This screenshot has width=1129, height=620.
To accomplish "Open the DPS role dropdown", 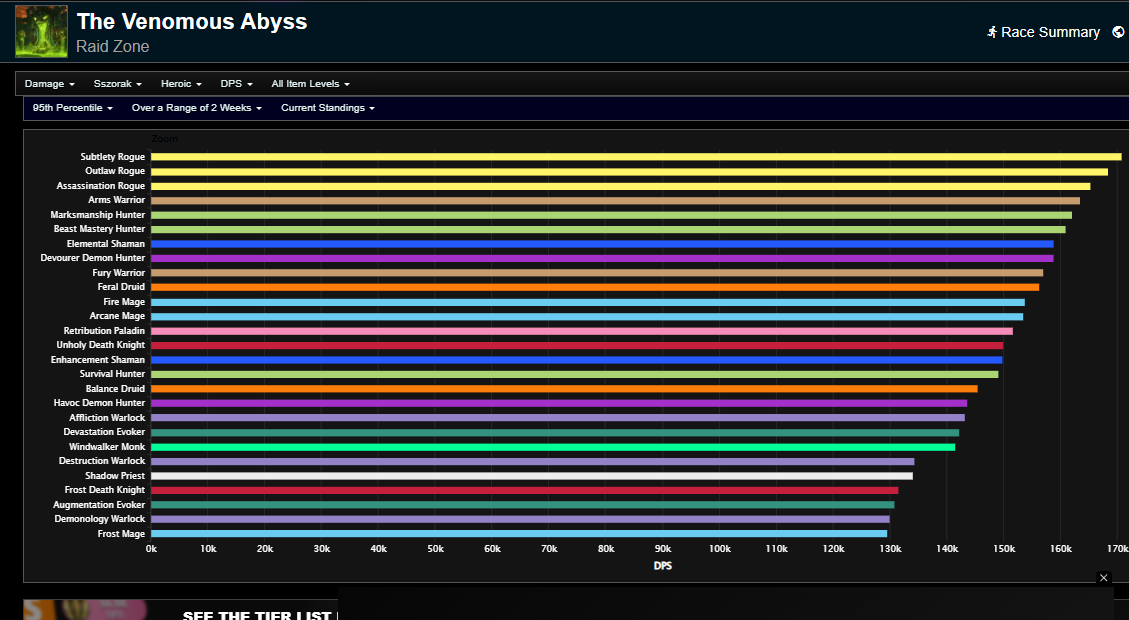I will coord(236,84).
